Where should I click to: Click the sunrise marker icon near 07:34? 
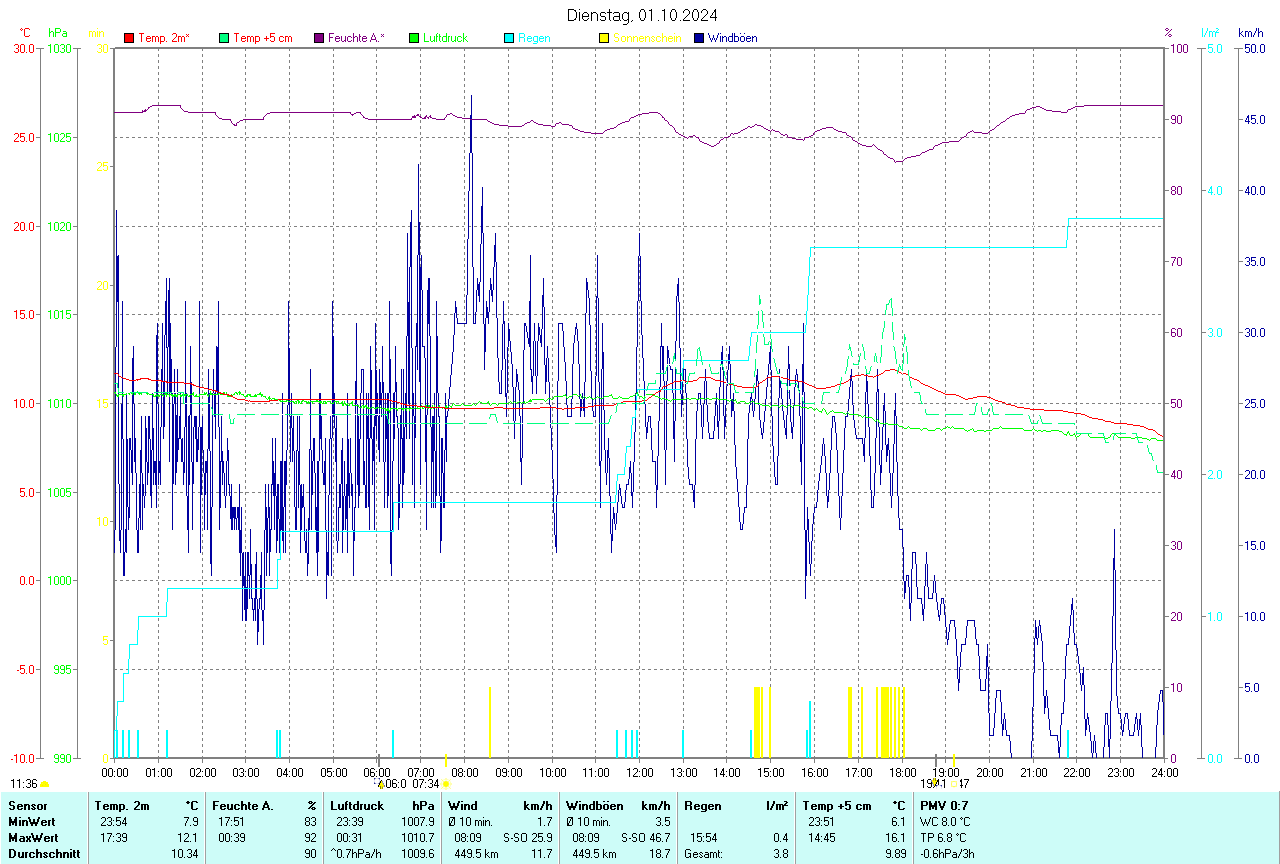(446, 784)
